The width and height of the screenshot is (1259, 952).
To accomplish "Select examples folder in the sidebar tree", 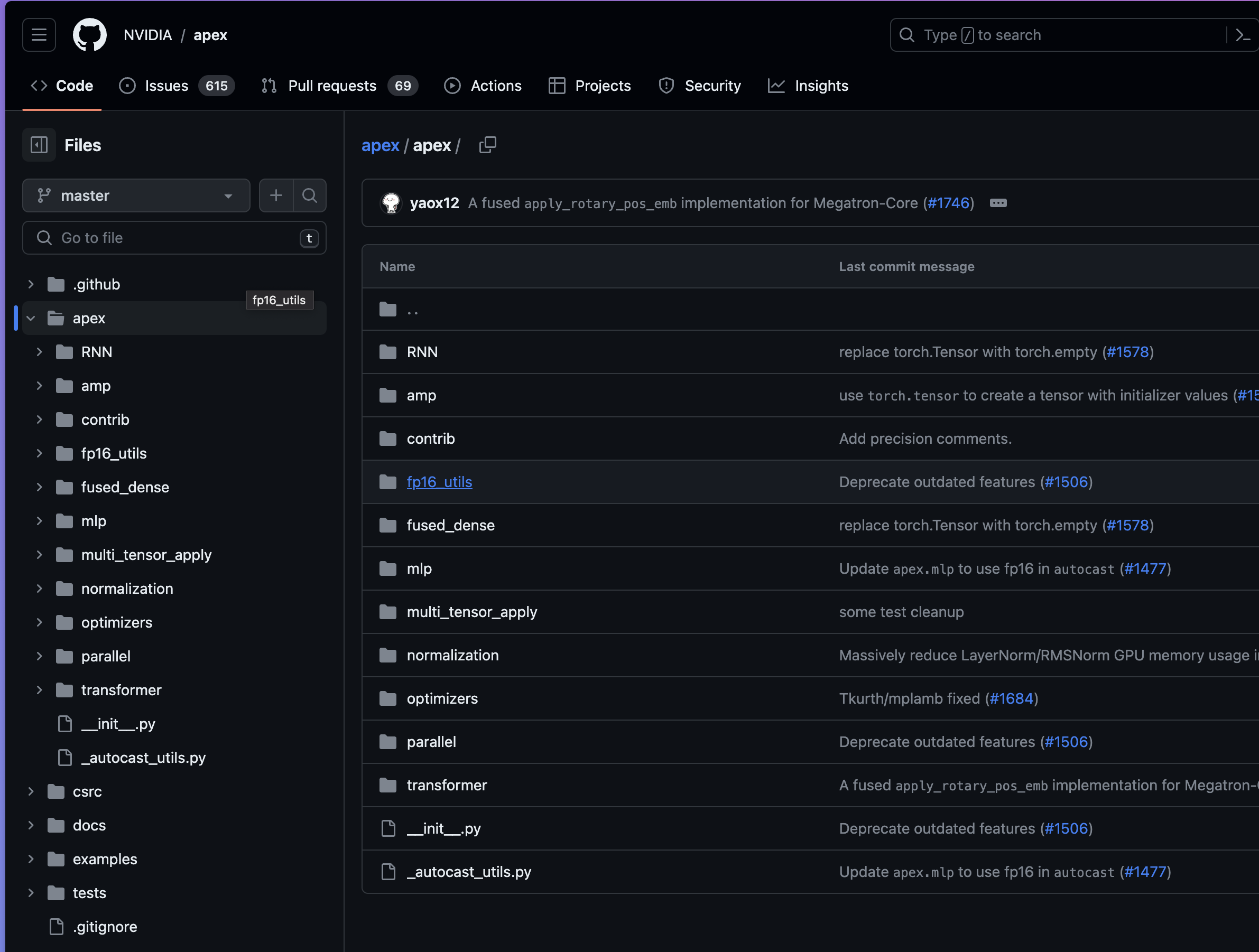I will click(x=105, y=858).
